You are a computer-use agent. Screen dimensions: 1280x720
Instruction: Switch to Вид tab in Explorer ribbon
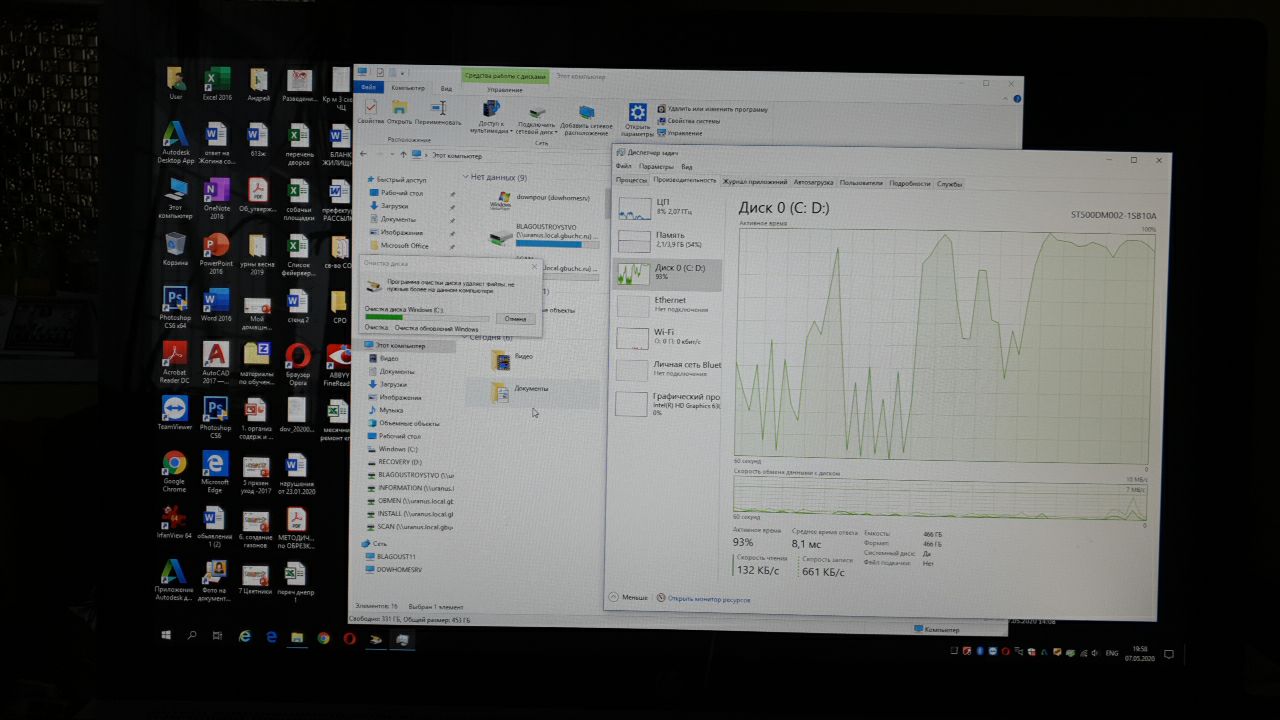(446, 89)
